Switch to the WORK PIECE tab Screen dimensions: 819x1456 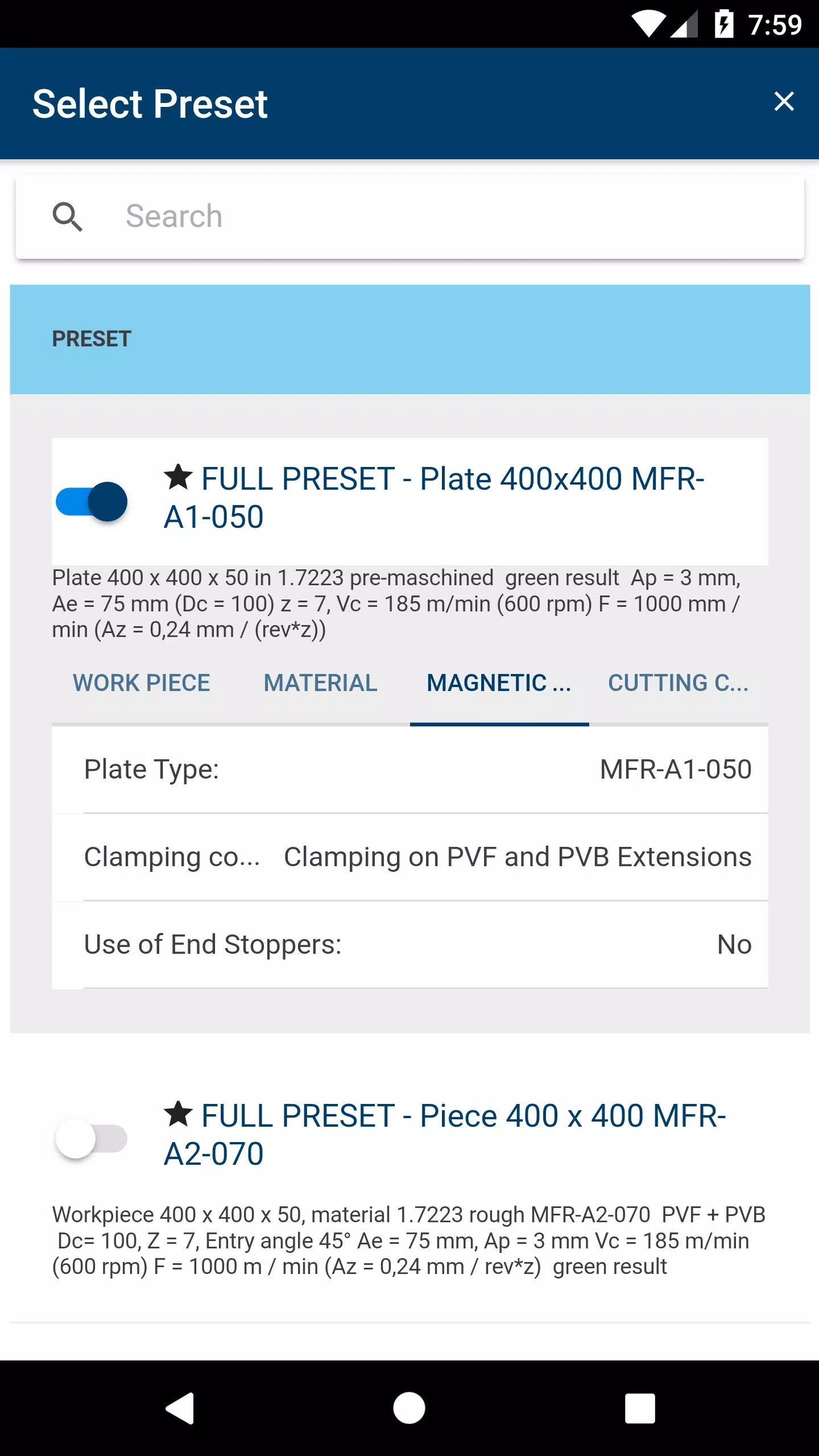tap(142, 683)
